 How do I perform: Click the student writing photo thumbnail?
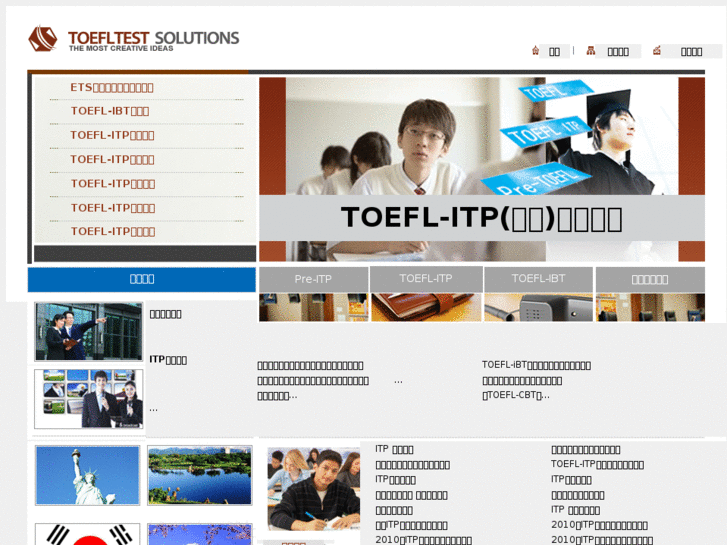314,489
